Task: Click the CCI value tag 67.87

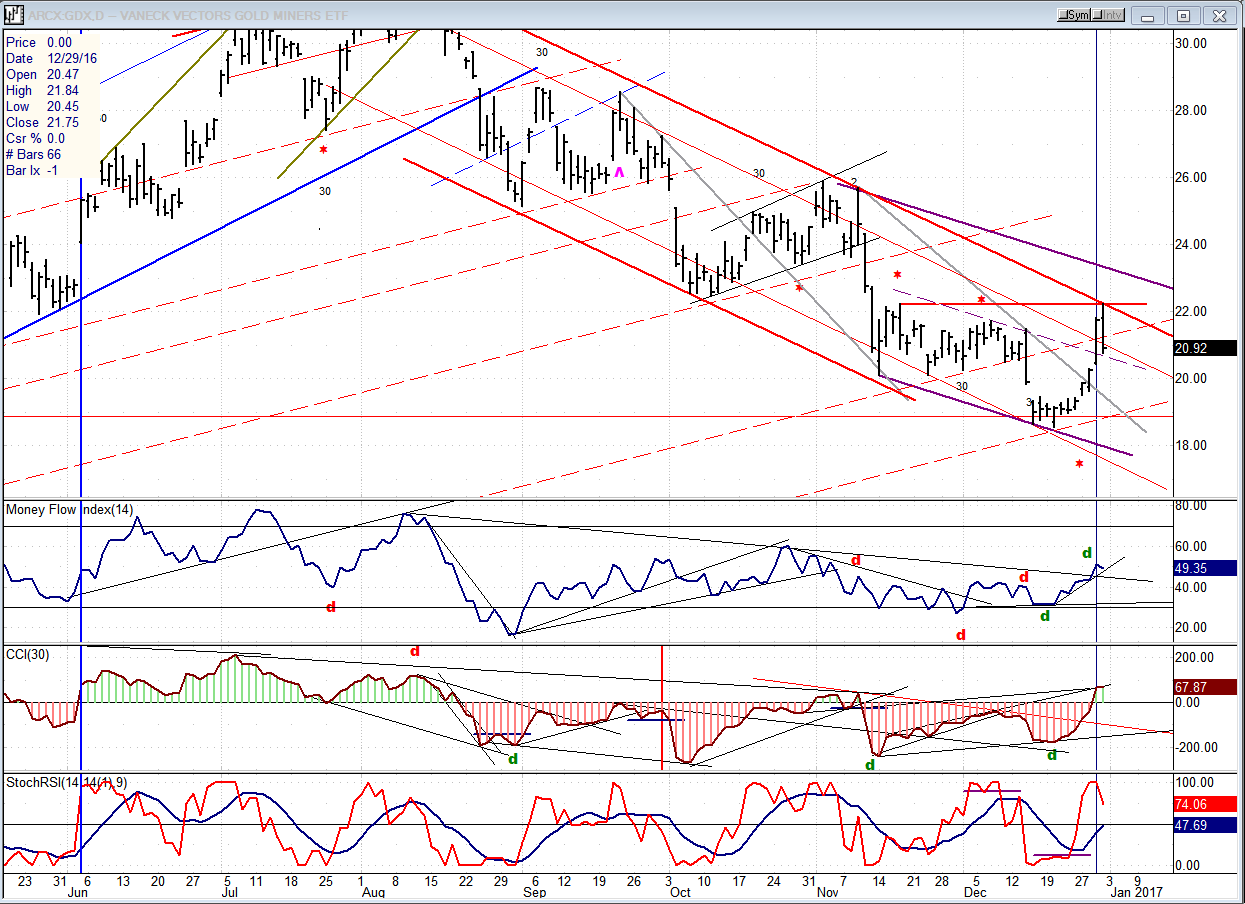Action: pos(1205,687)
